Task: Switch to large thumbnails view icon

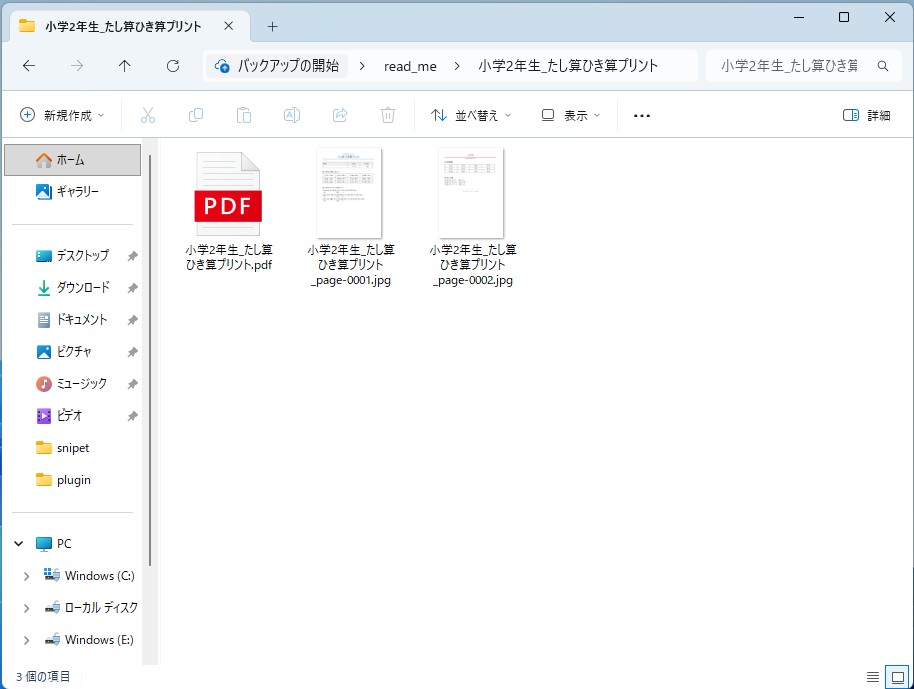Action: pyautogui.click(x=898, y=677)
